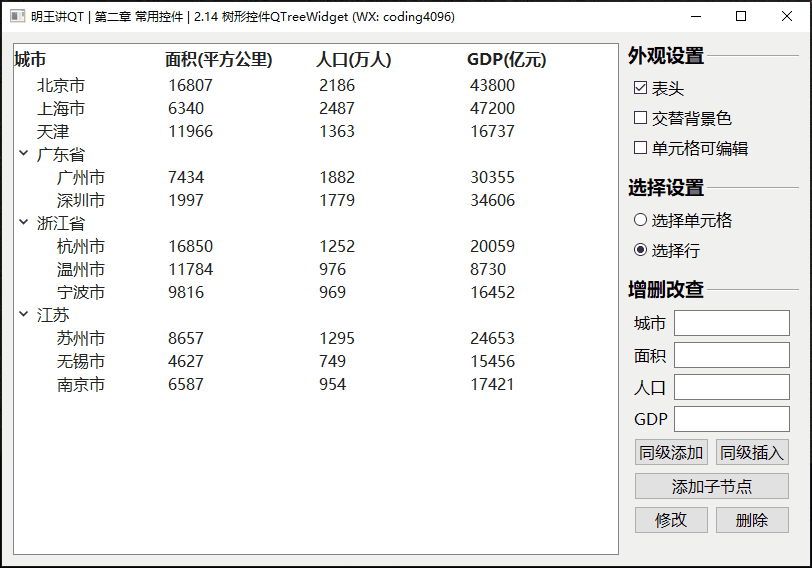Enable 交替背景色 checkbox
Image resolution: width=812 pixels, height=568 pixels.
pyautogui.click(x=641, y=118)
